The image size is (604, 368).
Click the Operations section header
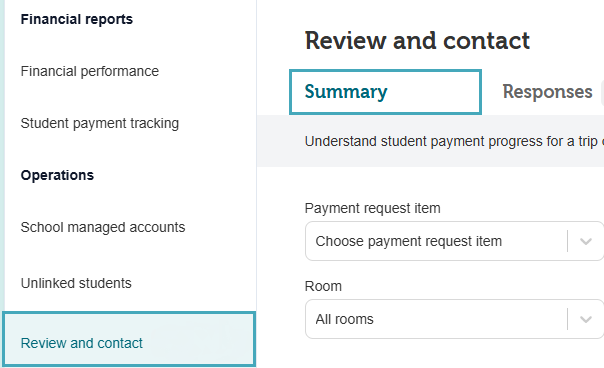coord(57,175)
